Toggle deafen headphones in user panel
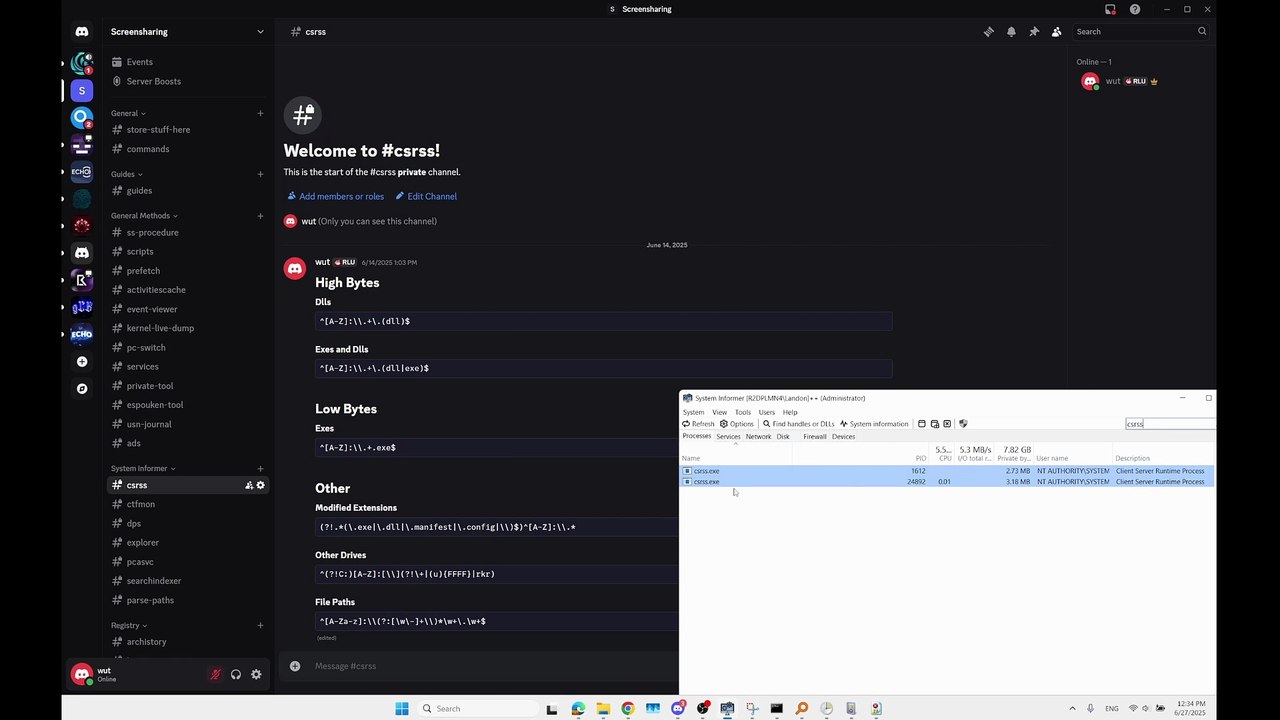The height and width of the screenshot is (720, 1280). (x=236, y=674)
